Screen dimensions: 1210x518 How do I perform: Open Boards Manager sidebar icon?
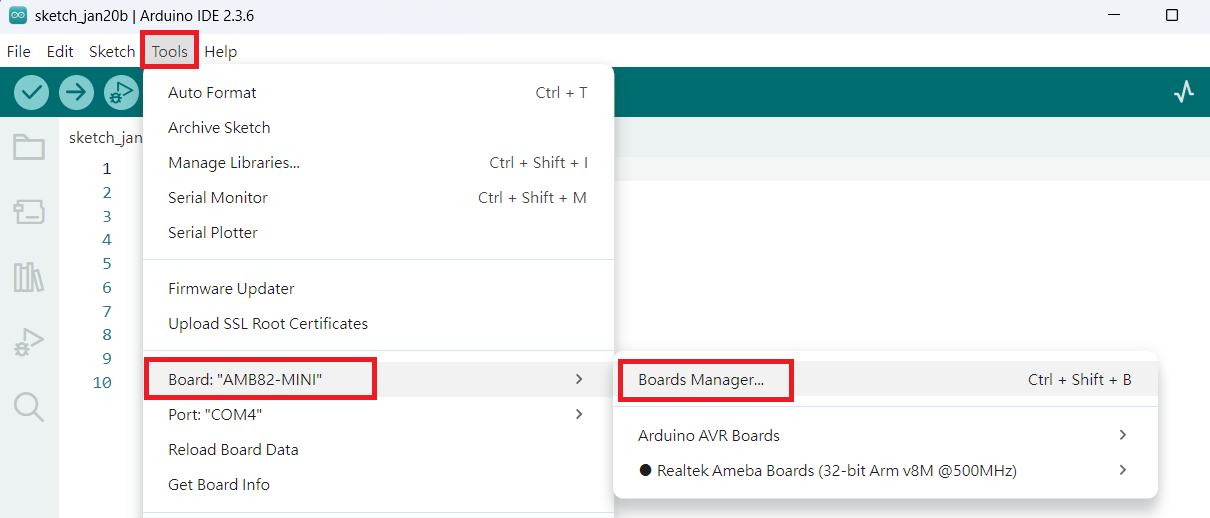point(29,212)
